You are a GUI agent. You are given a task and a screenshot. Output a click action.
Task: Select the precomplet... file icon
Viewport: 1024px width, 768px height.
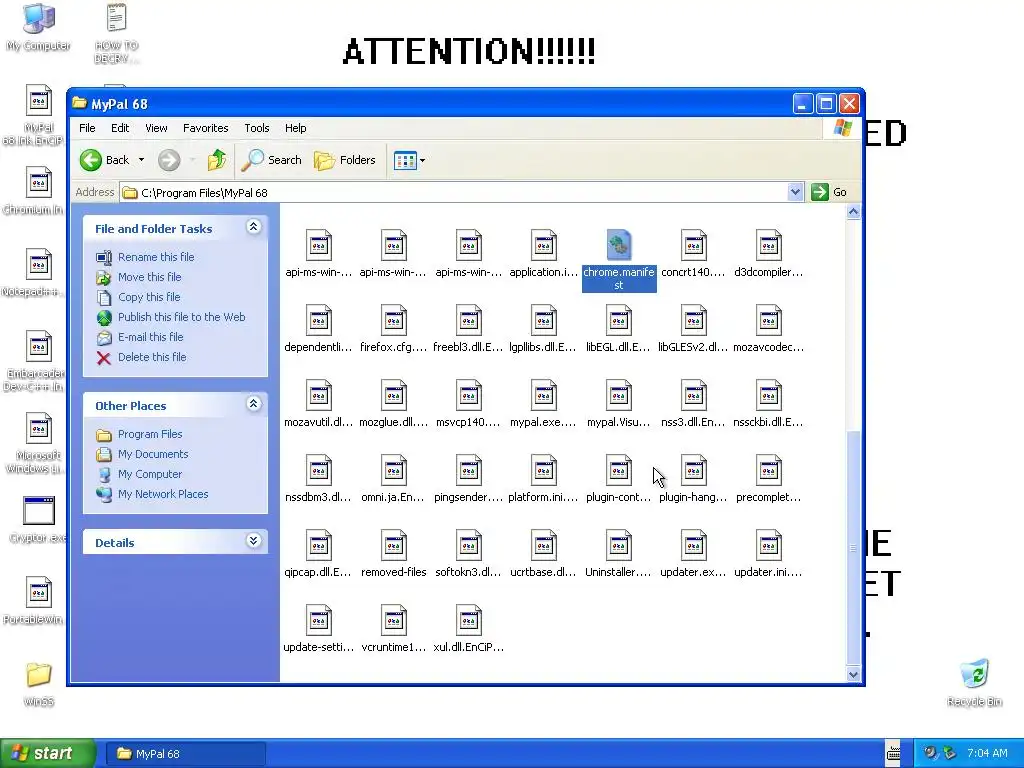(769, 470)
